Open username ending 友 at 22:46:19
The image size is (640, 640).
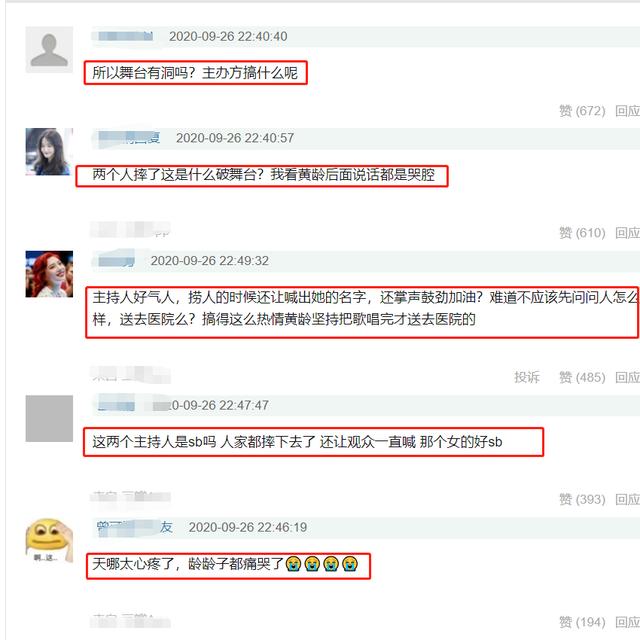tap(135, 527)
